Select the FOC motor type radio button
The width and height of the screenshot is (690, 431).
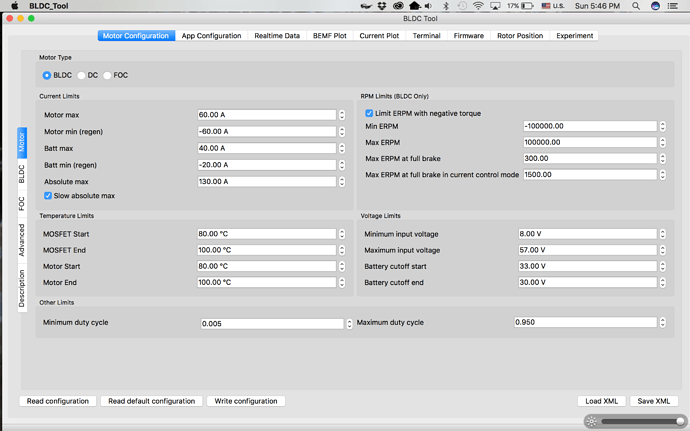[x=108, y=75]
